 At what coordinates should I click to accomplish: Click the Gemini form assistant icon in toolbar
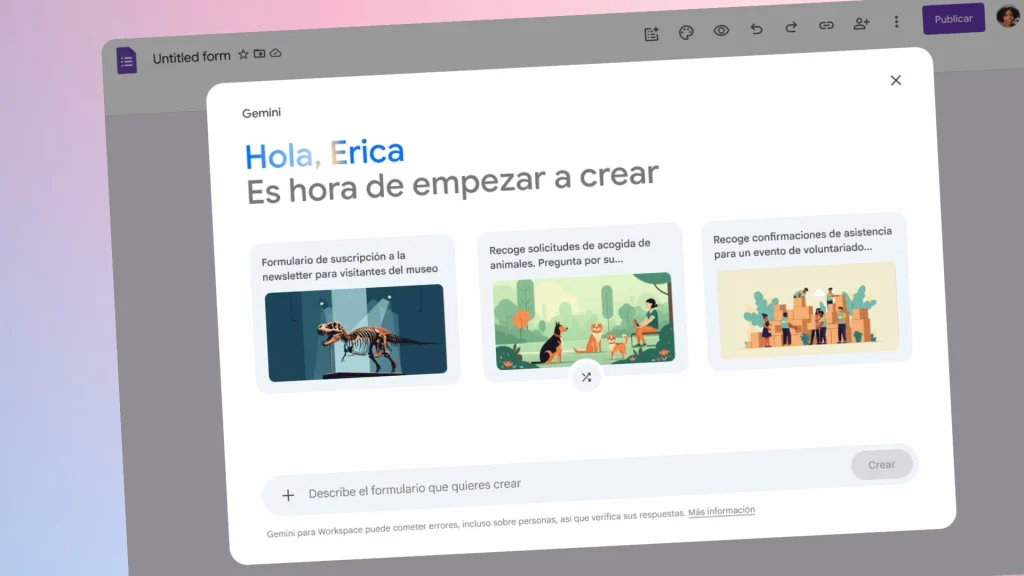(x=652, y=34)
